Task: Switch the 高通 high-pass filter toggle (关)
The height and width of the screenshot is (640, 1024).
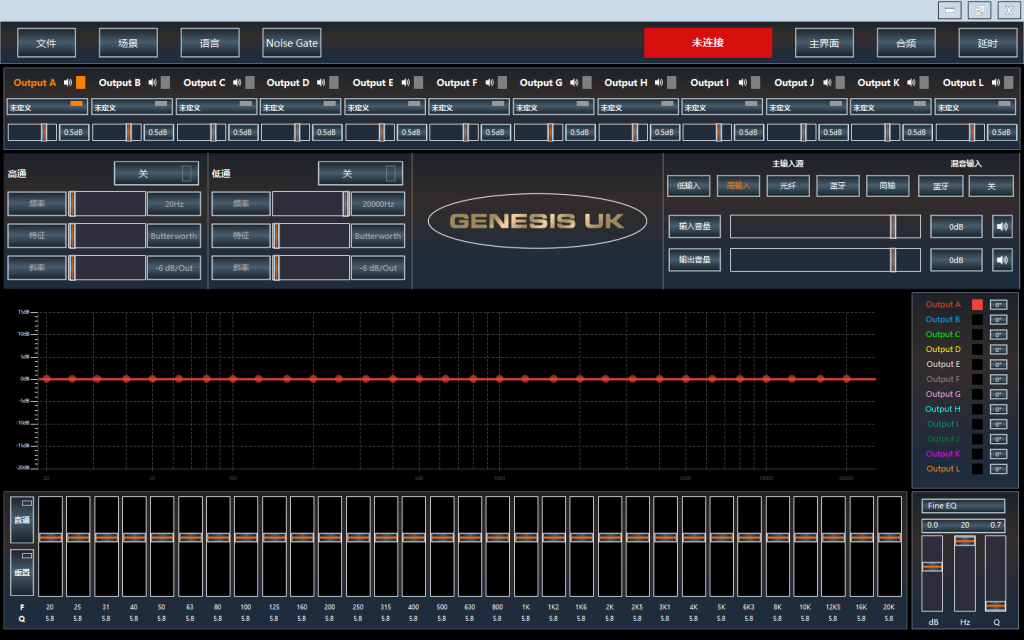Action: tap(157, 174)
